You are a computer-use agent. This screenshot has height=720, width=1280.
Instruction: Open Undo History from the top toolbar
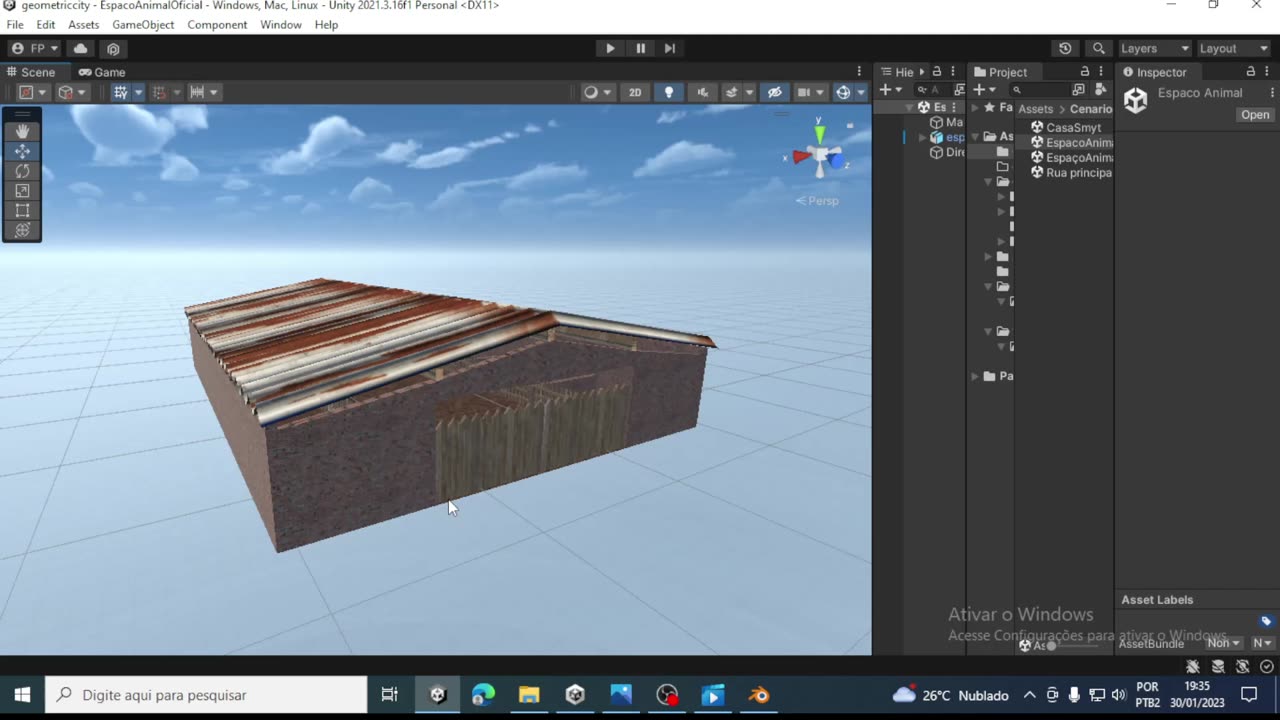click(1065, 48)
